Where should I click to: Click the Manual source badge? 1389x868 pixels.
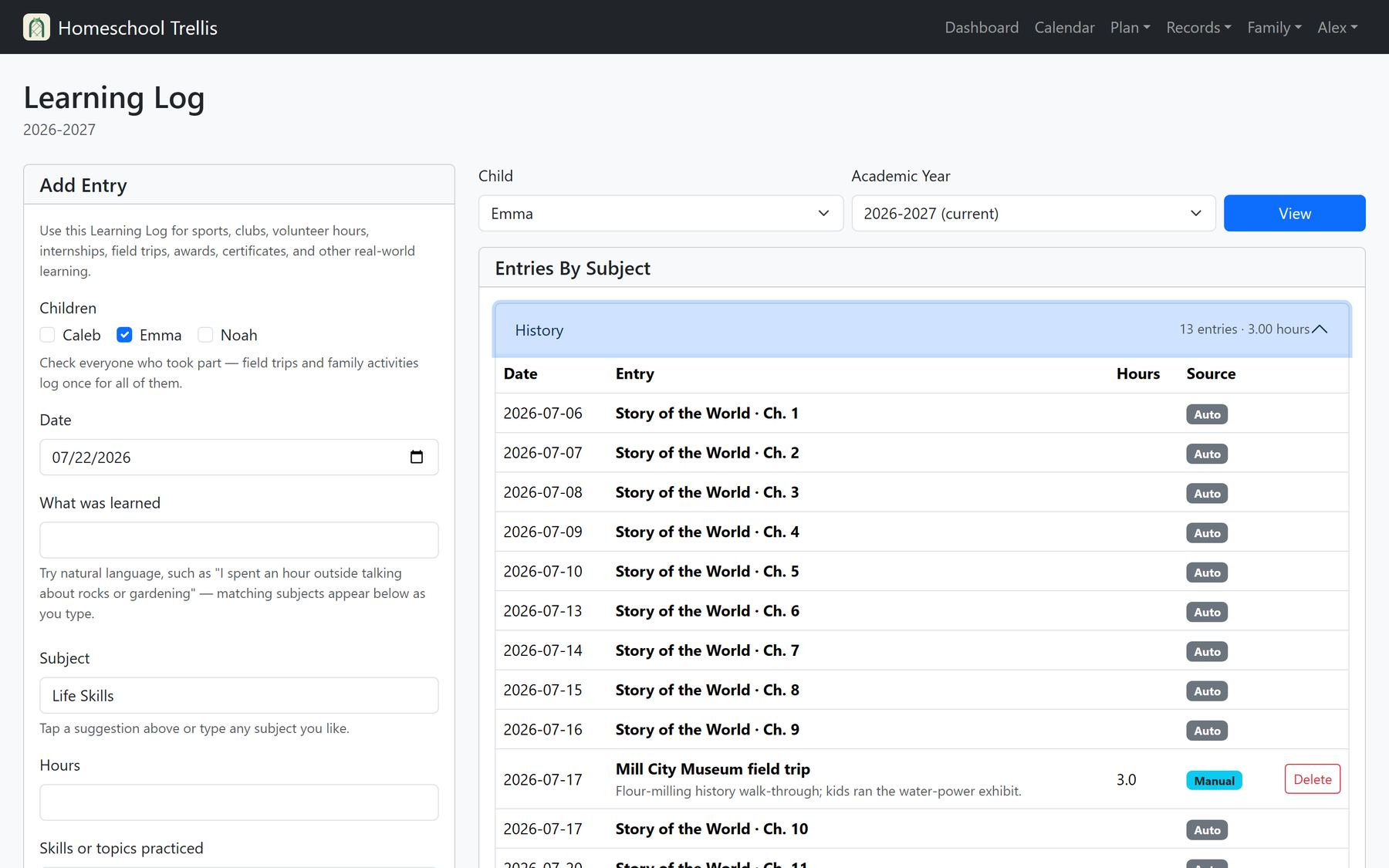pos(1214,780)
